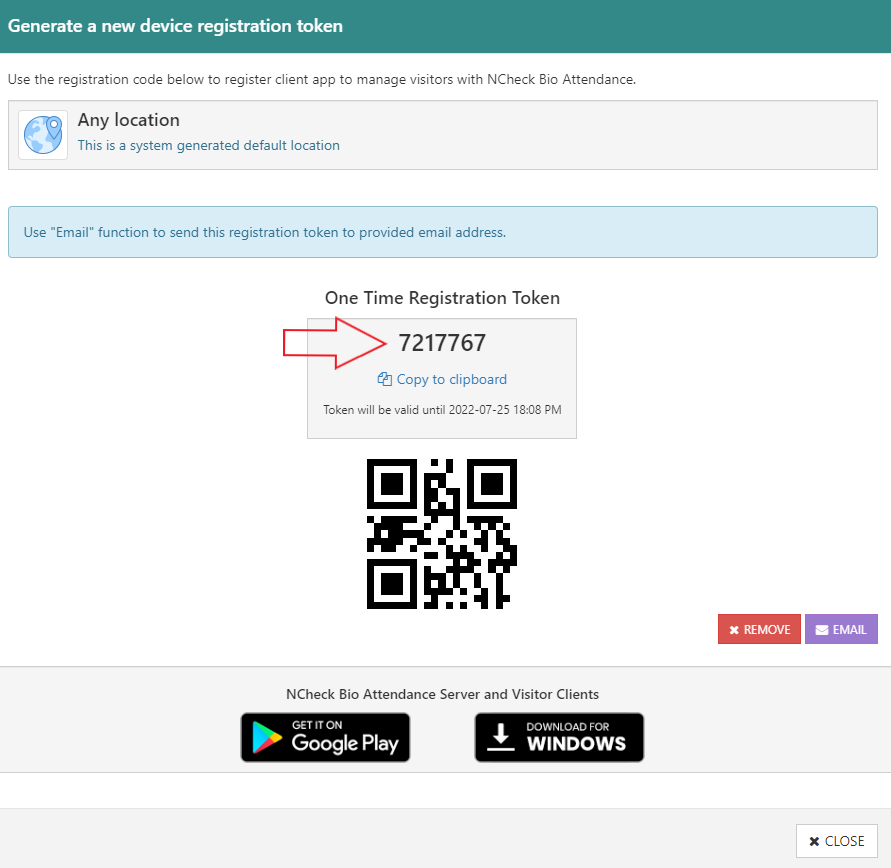Click the One Time Registration Token heading
This screenshot has width=891, height=868.
point(442,298)
